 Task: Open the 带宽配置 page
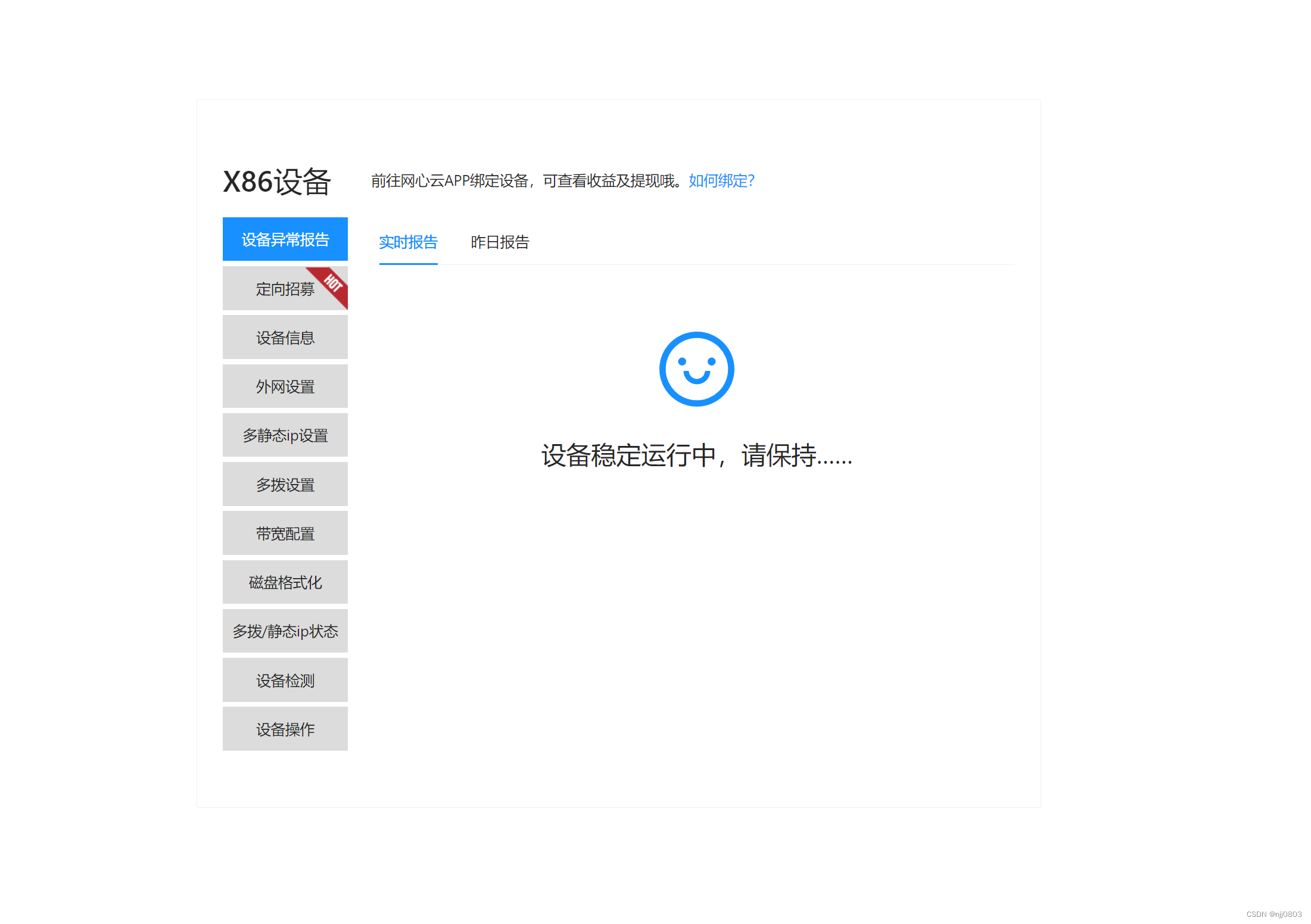285,533
